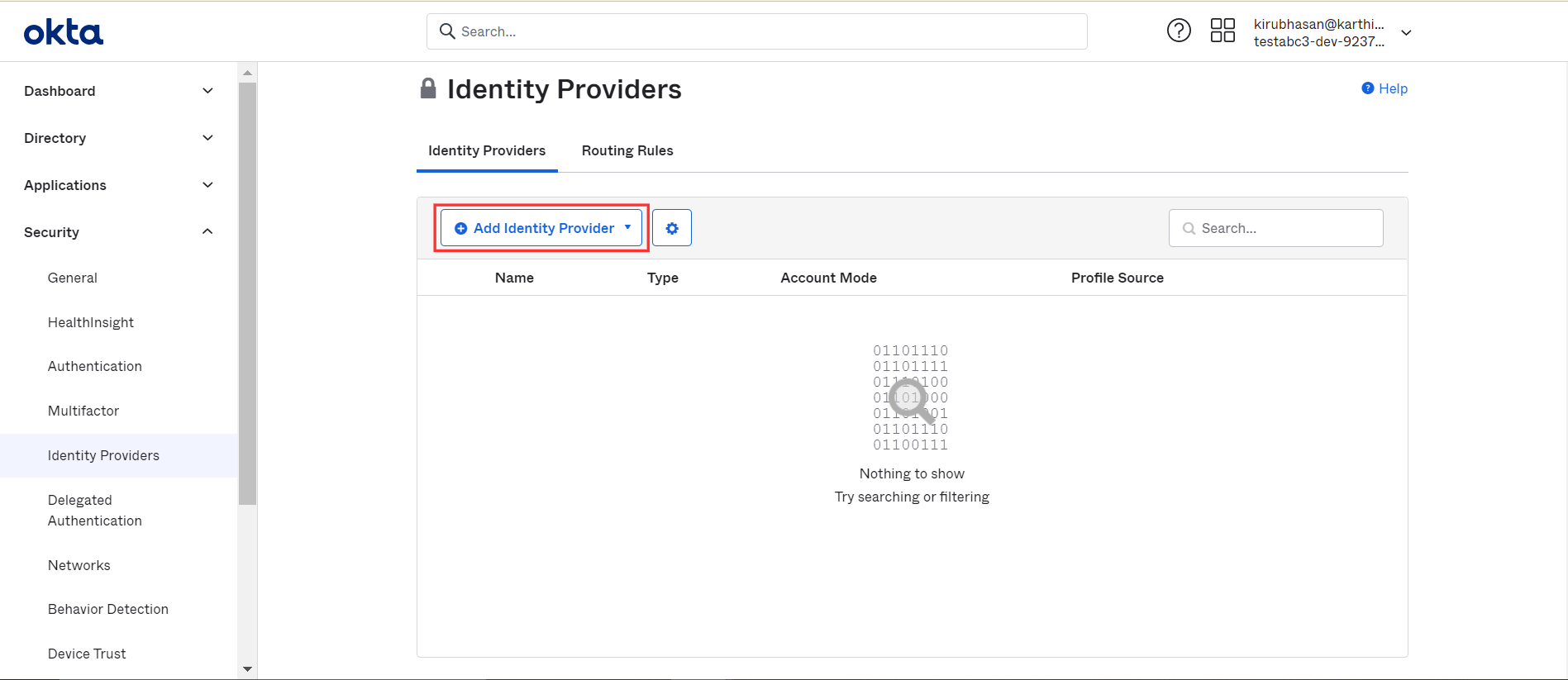
Task: Expand the Dashboard menu section
Action: pos(119,91)
